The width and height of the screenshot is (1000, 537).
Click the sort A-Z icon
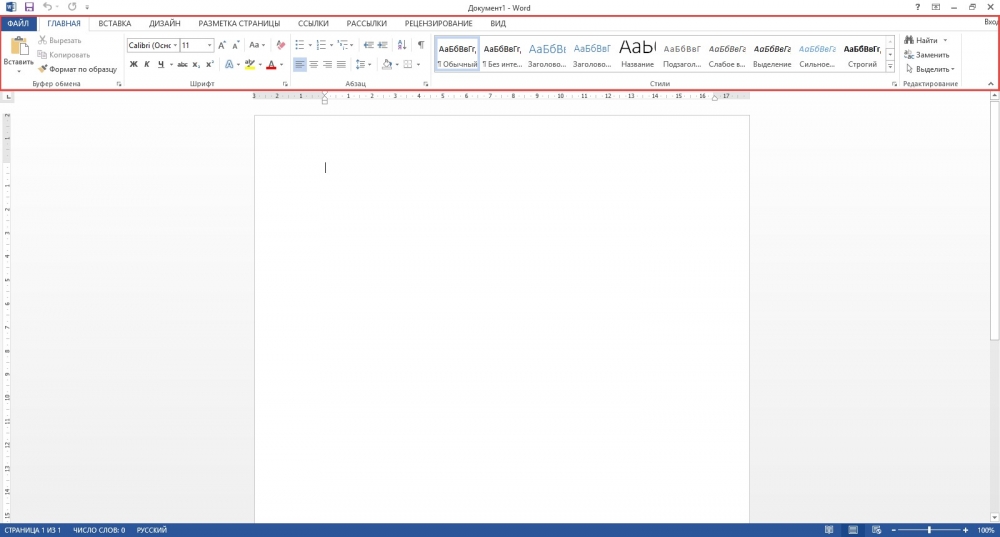tap(402, 45)
